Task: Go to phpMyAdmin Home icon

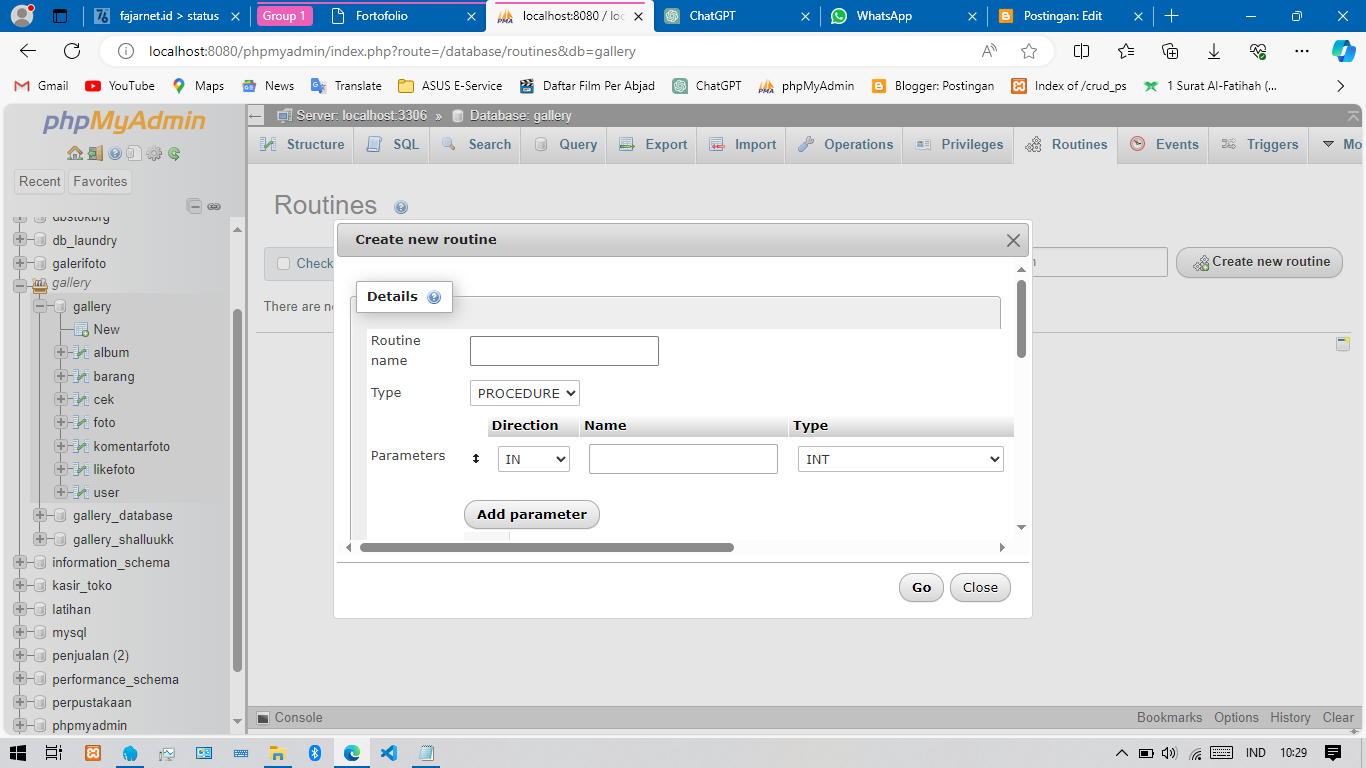Action: 74,153
